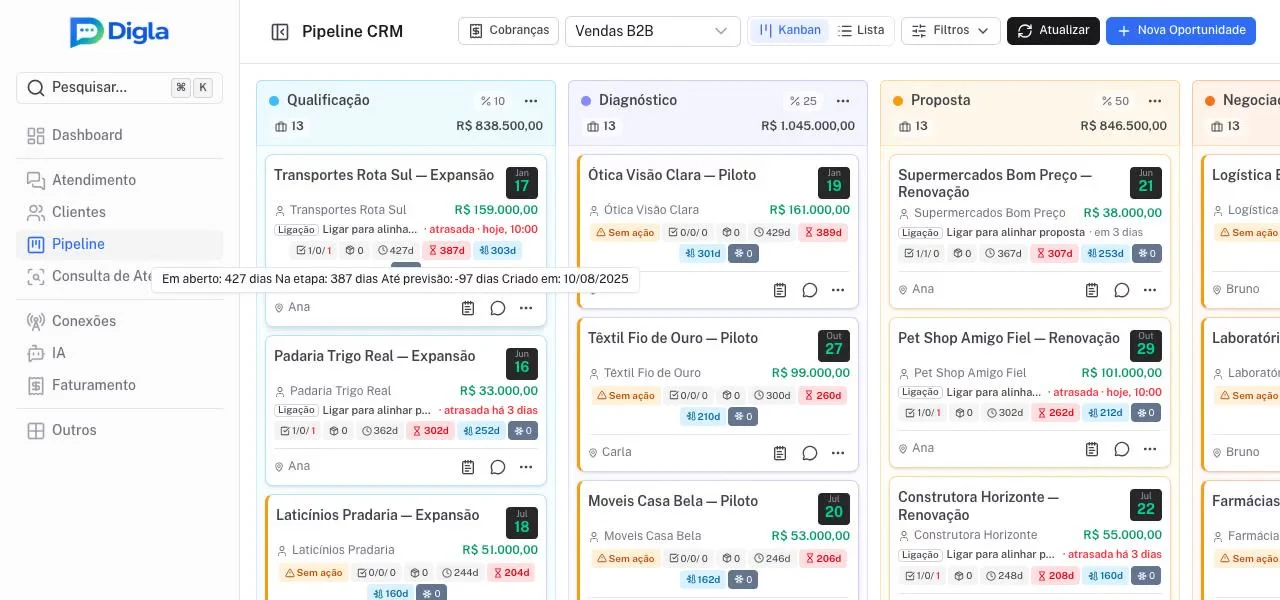
Task: Open notes icon on Supermercados Bom Preço card
Action: (x=1092, y=290)
